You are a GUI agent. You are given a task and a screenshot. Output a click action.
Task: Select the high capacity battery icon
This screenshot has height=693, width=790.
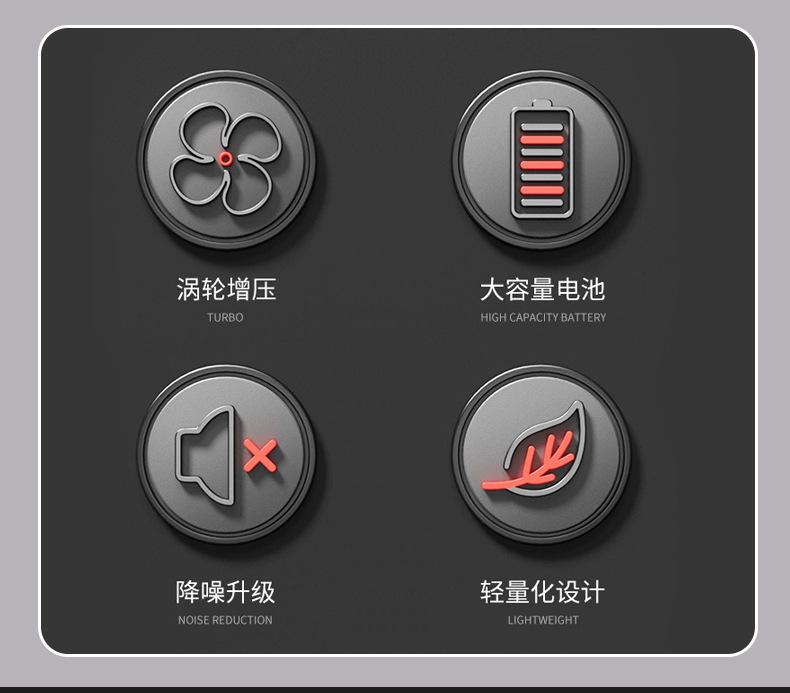[542, 159]
